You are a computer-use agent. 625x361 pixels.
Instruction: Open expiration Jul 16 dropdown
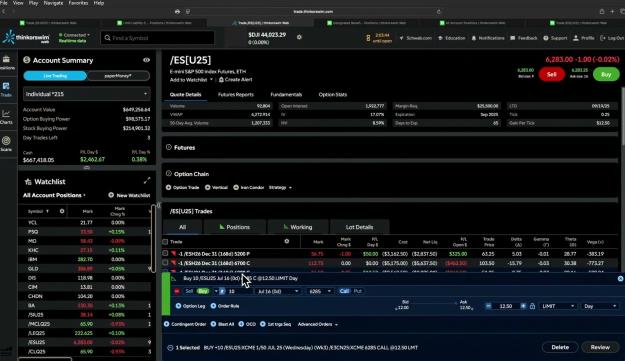tap(278, 291)
